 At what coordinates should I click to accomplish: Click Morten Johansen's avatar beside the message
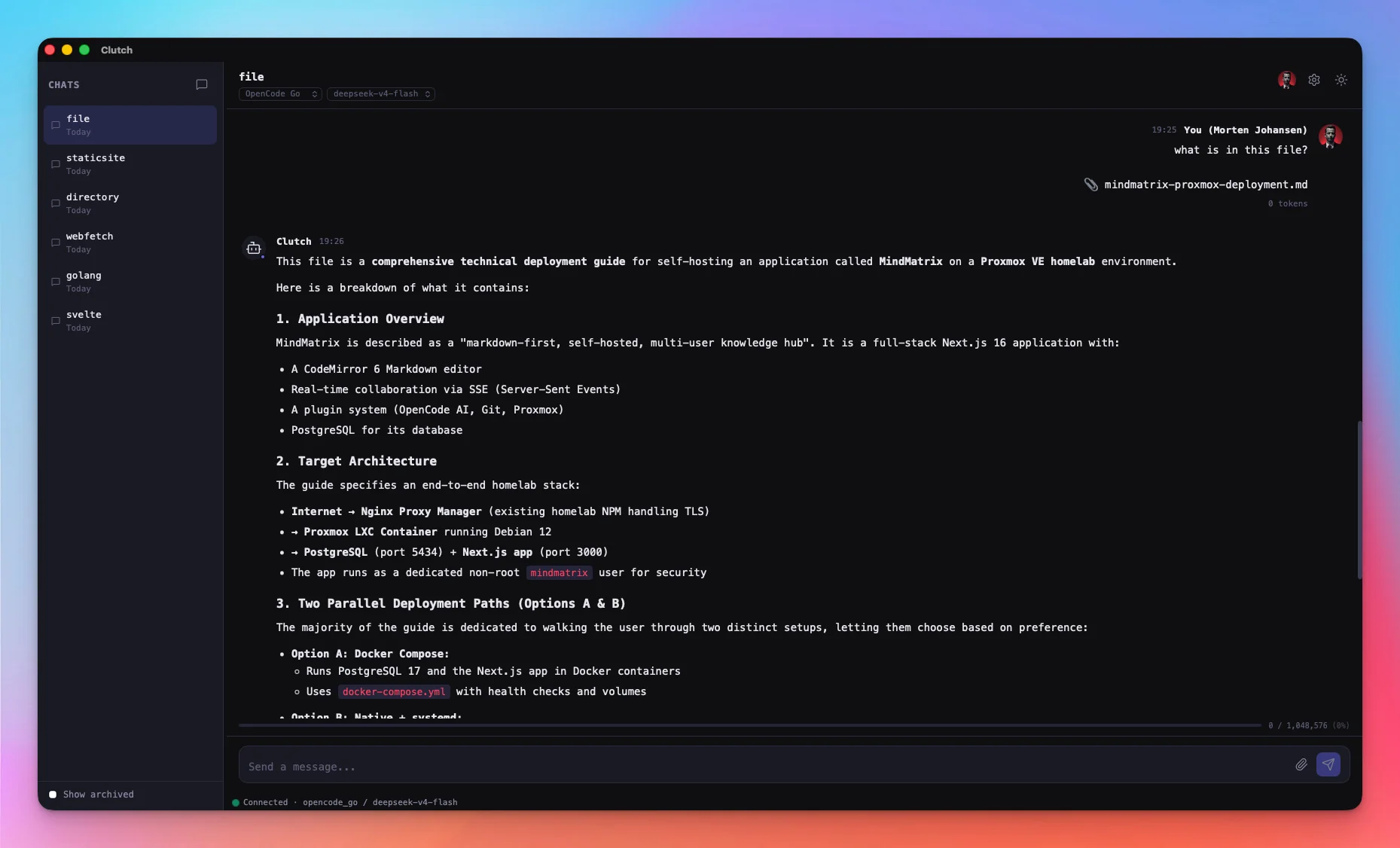[1331, 136]
